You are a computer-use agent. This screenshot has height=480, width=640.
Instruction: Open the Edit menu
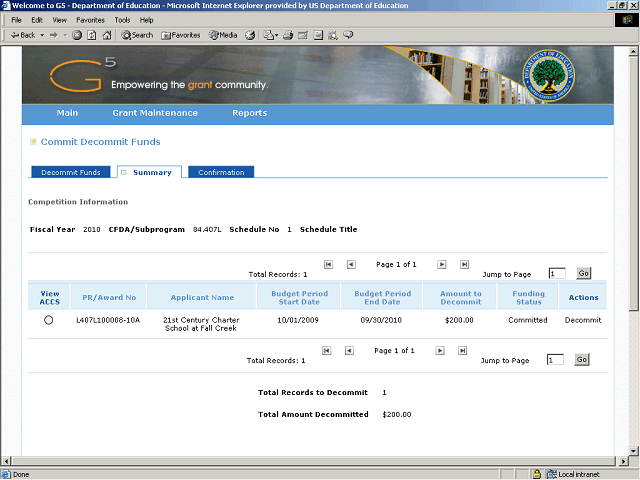tap(37, 20)
